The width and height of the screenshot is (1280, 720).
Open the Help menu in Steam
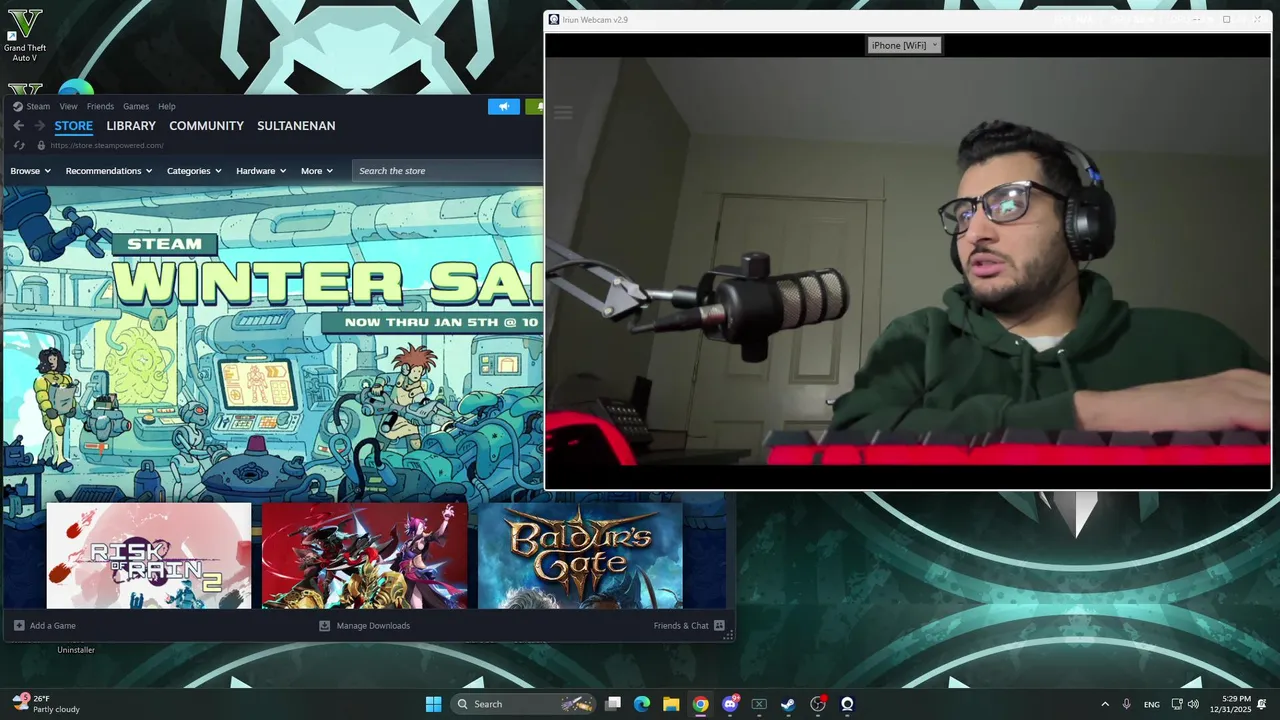[167, 106]
